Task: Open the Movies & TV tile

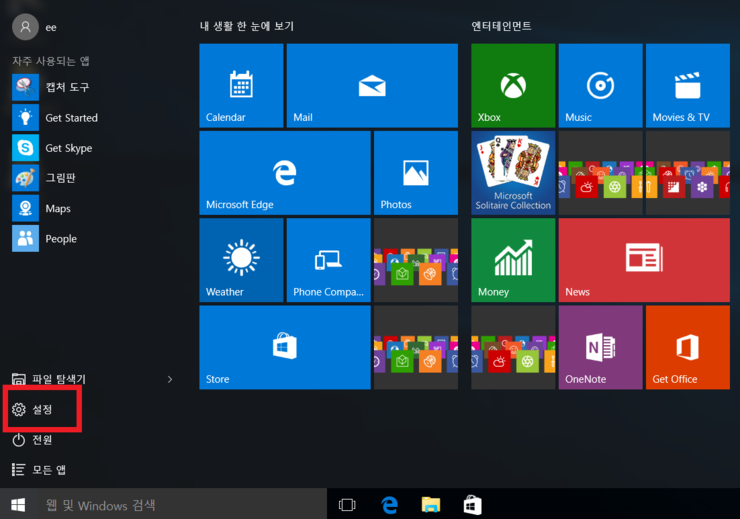Action: click(688, 85)
